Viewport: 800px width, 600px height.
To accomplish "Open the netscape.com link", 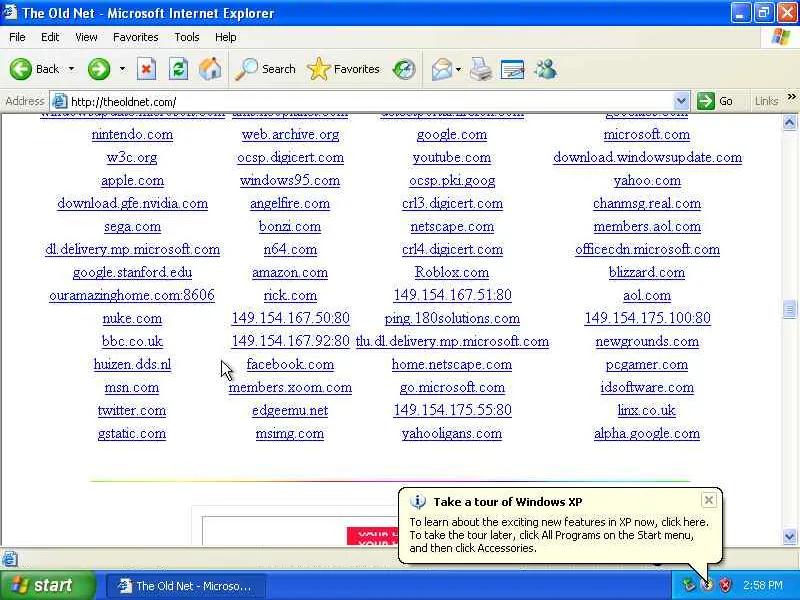I will (452, 227).
